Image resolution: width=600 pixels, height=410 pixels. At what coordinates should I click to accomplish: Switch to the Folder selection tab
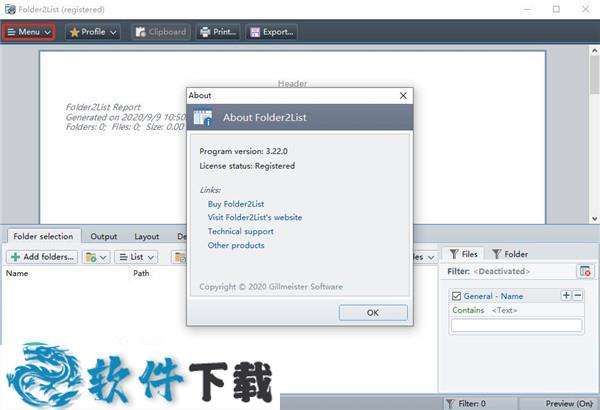[43, 236]
